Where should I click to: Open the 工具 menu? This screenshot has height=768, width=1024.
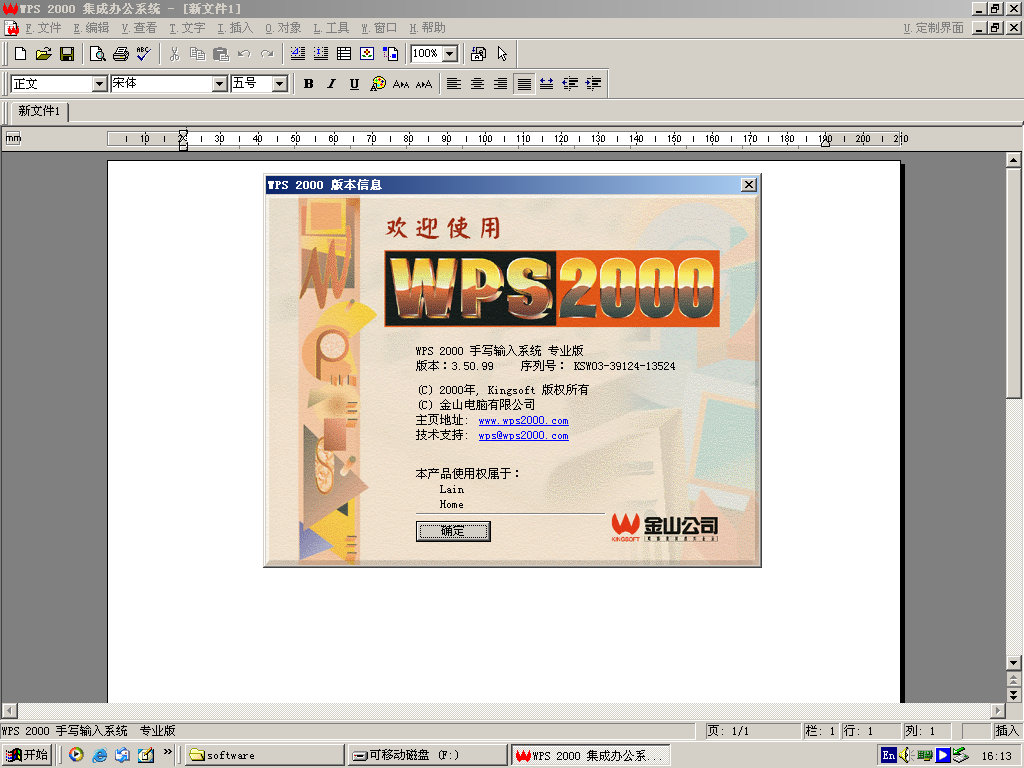point(331,28)
